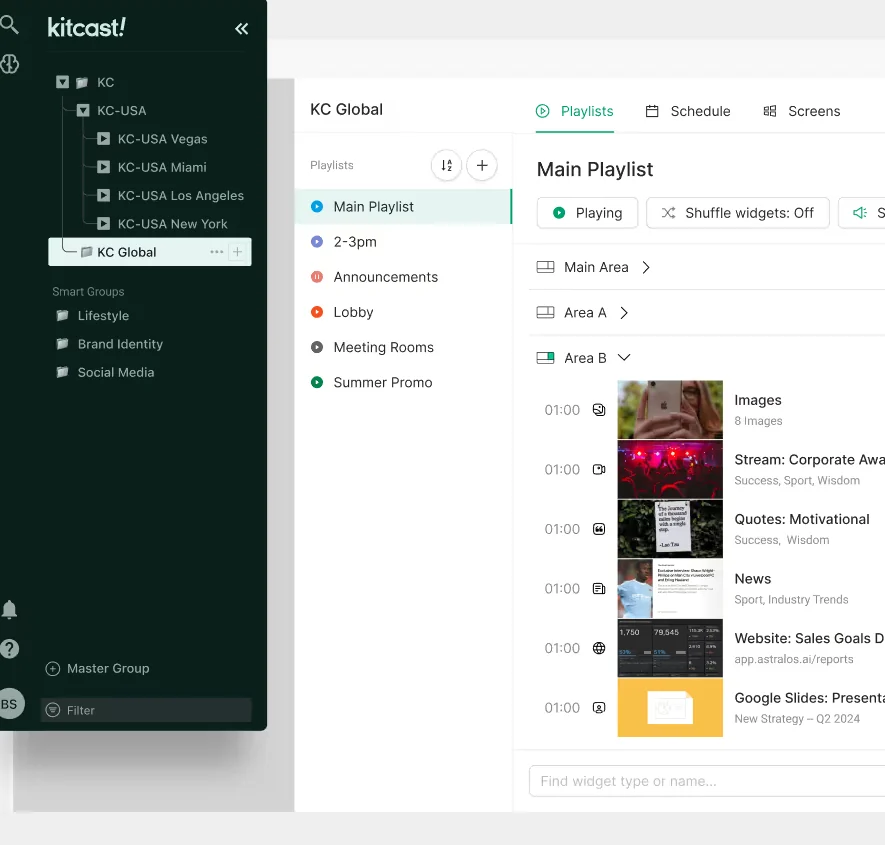The height and width of the screenshot is (845, 885).
Task: Open the Announcements playlist
Action: tap(404, 277)
